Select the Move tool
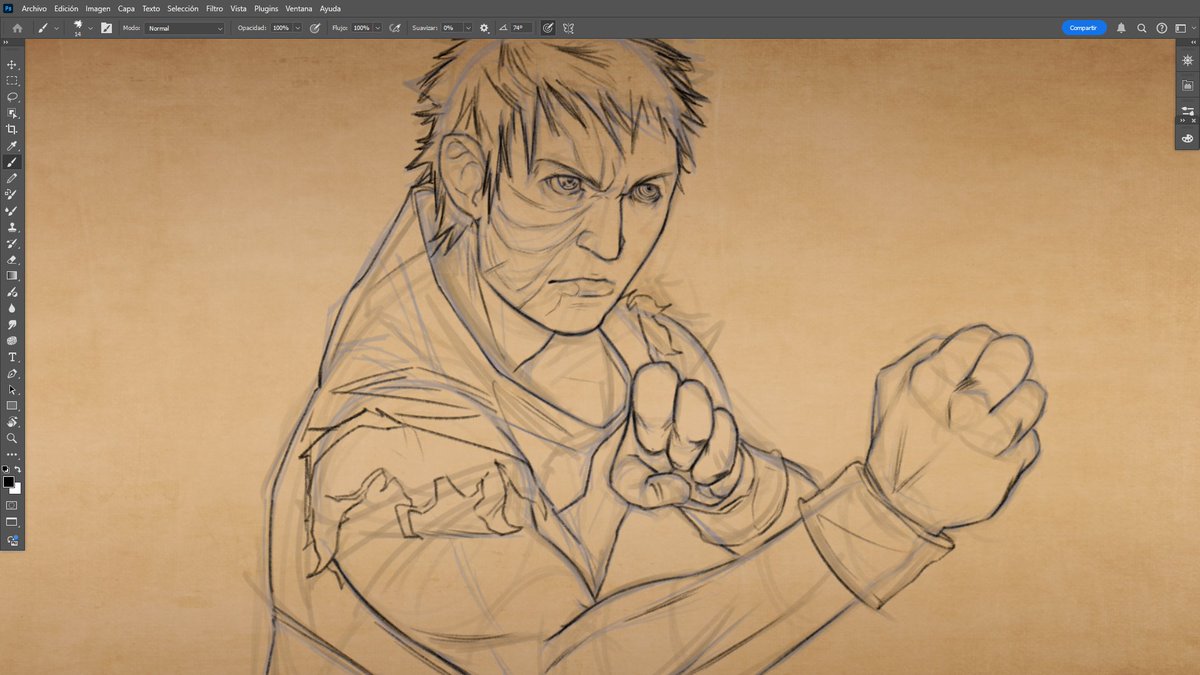 12,64
